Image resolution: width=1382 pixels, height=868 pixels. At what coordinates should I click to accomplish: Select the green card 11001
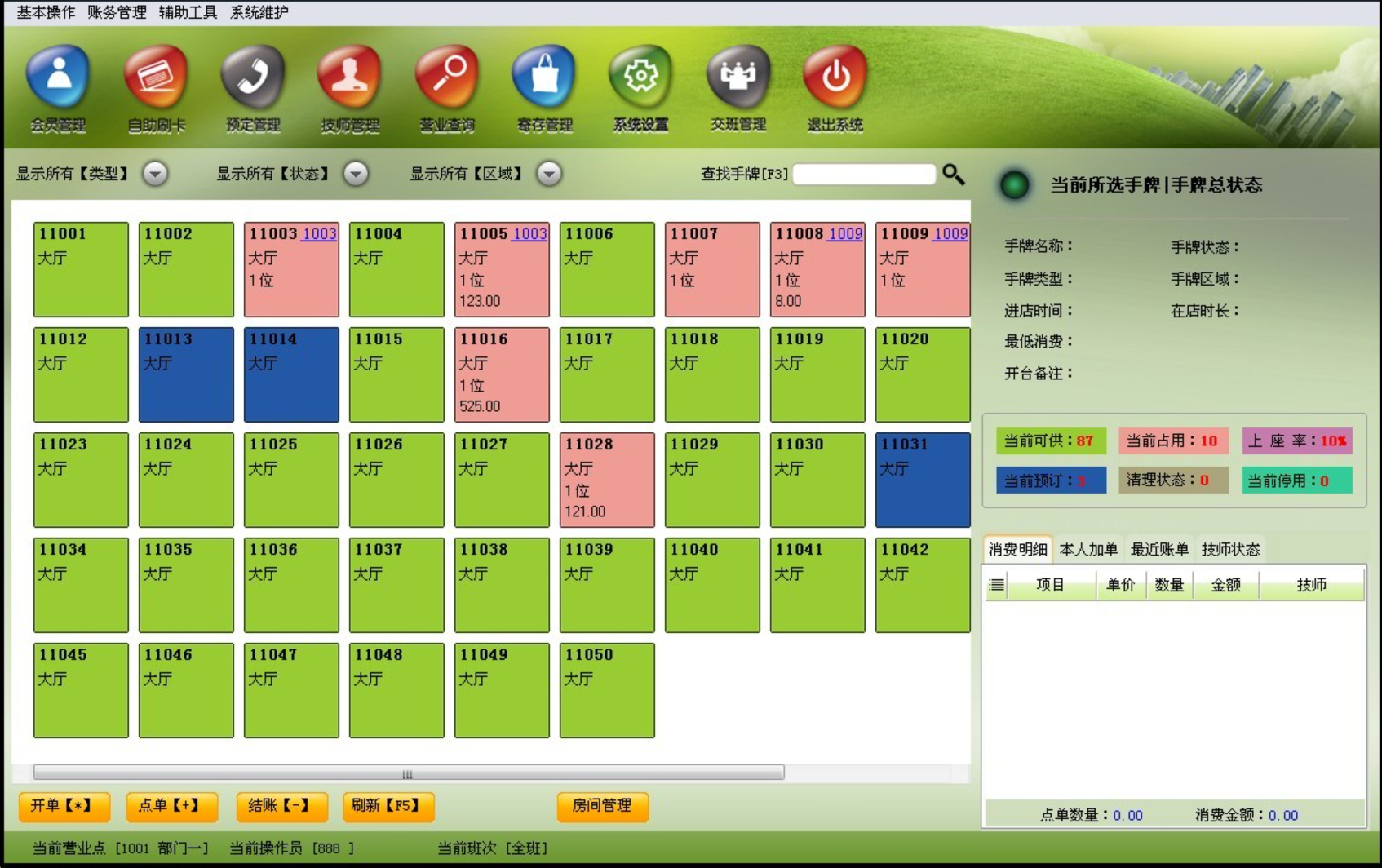[x=81, y=269]
